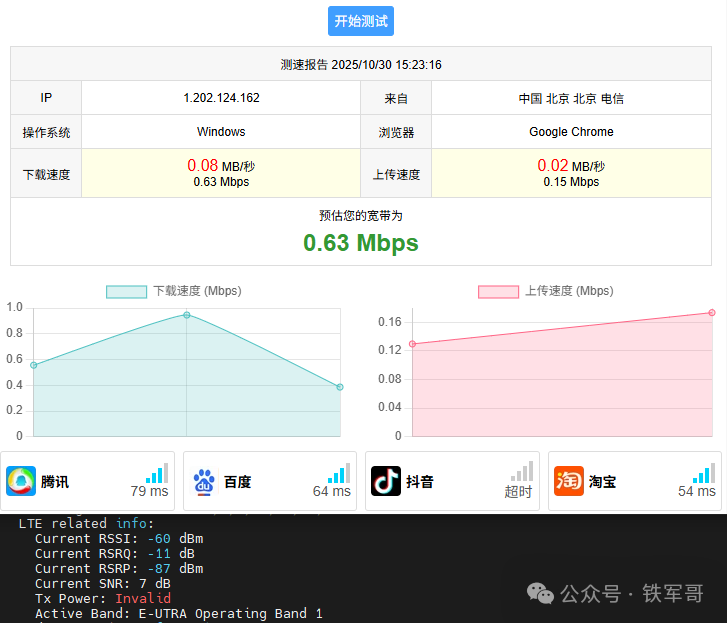
Task: Click the Taobao orange icon
Action: point(569,481)
